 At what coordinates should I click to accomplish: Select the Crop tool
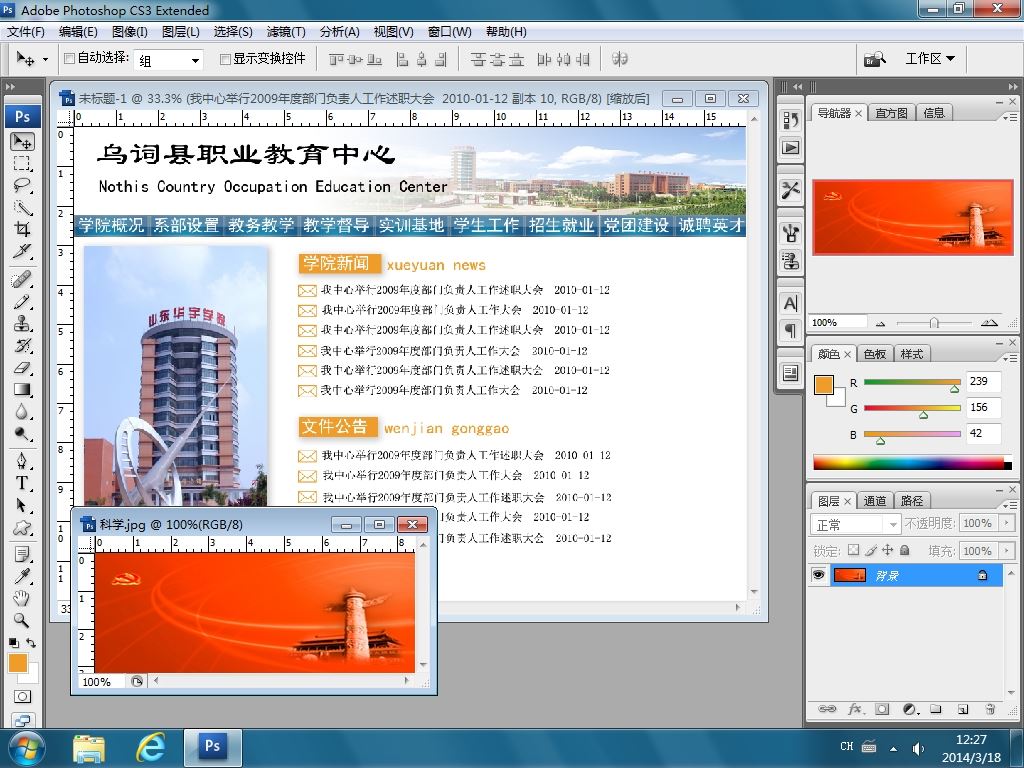(x=22, y=229)
